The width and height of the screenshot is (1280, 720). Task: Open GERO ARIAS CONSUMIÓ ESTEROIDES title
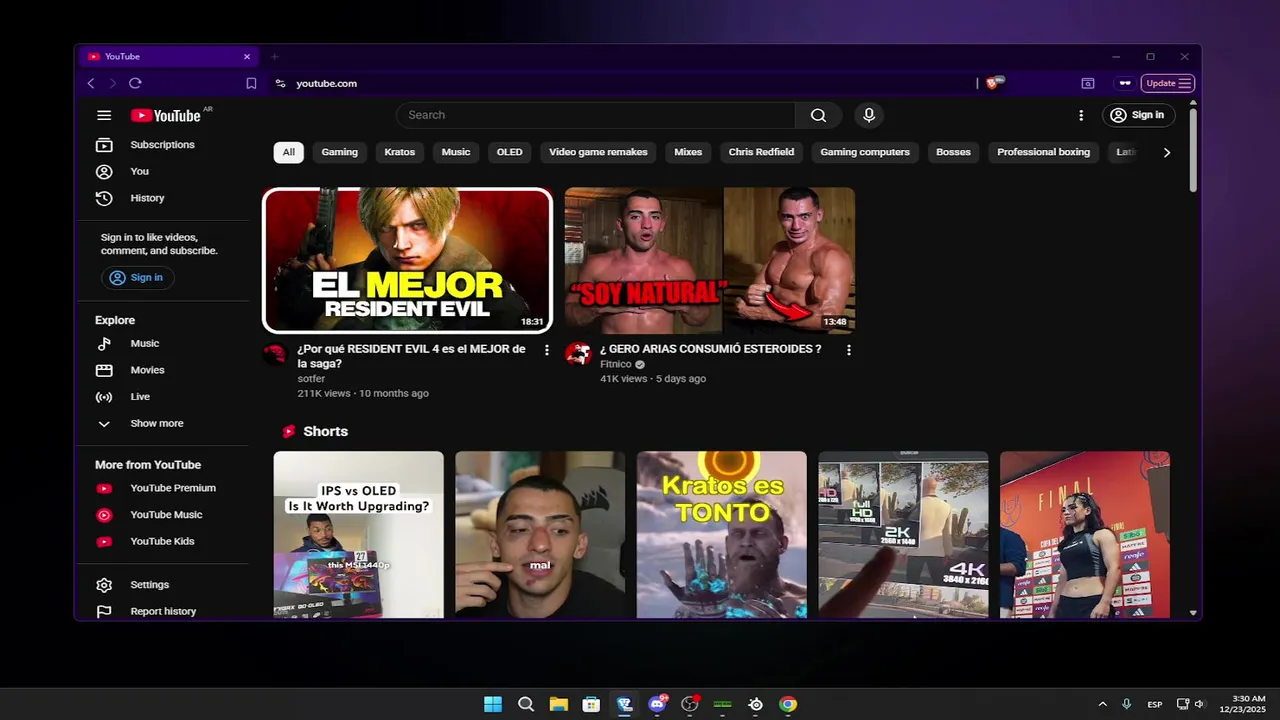[x=711, y=349]
